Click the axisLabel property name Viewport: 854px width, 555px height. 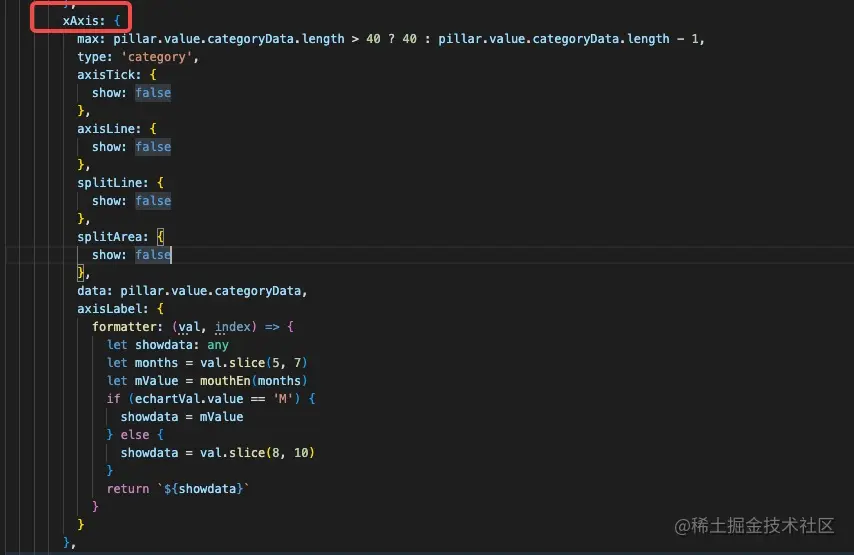109,309
